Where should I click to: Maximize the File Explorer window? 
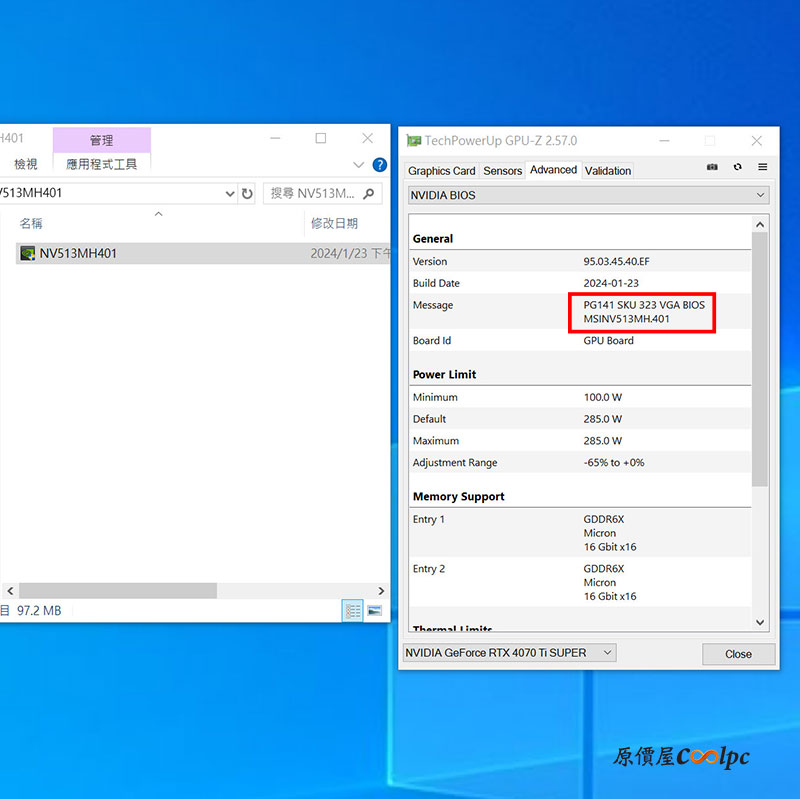point(320,138)
